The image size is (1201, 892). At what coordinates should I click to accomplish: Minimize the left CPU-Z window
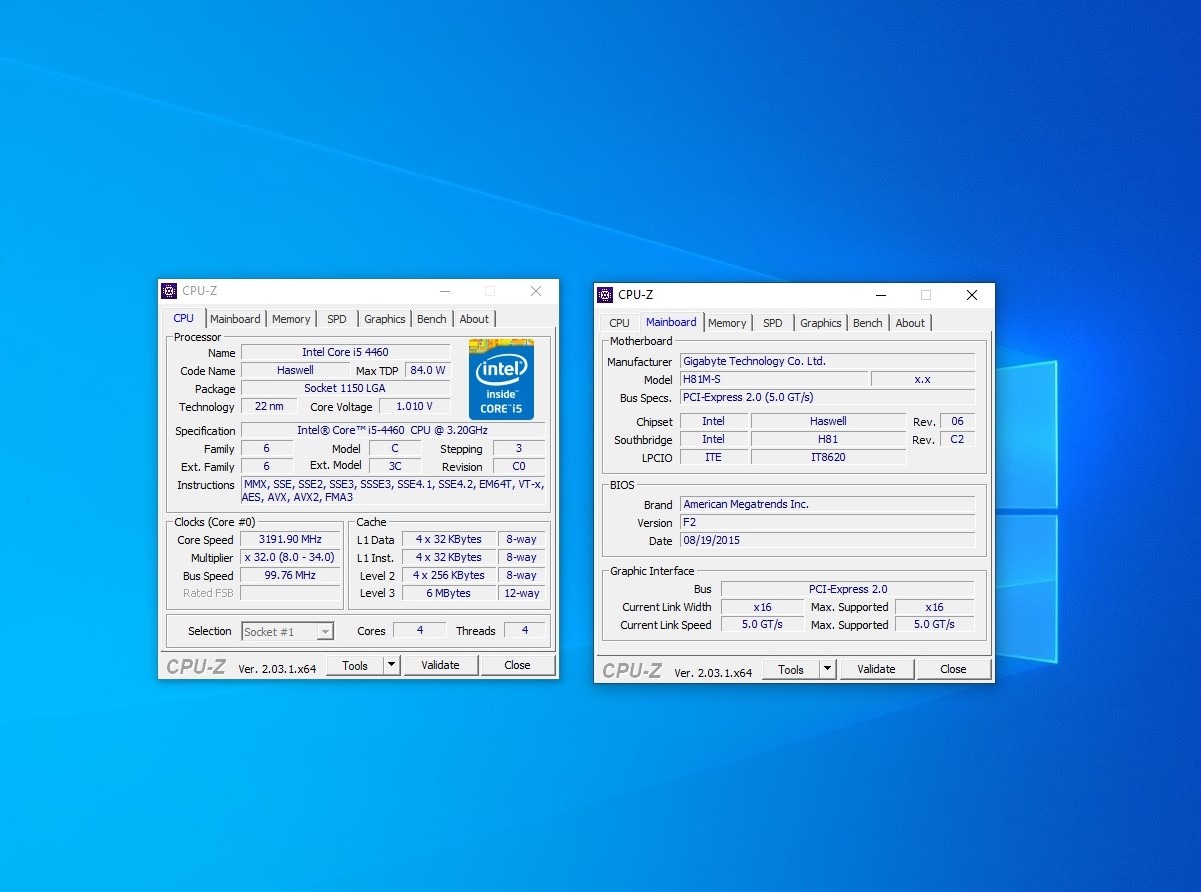tap(444, 291)
